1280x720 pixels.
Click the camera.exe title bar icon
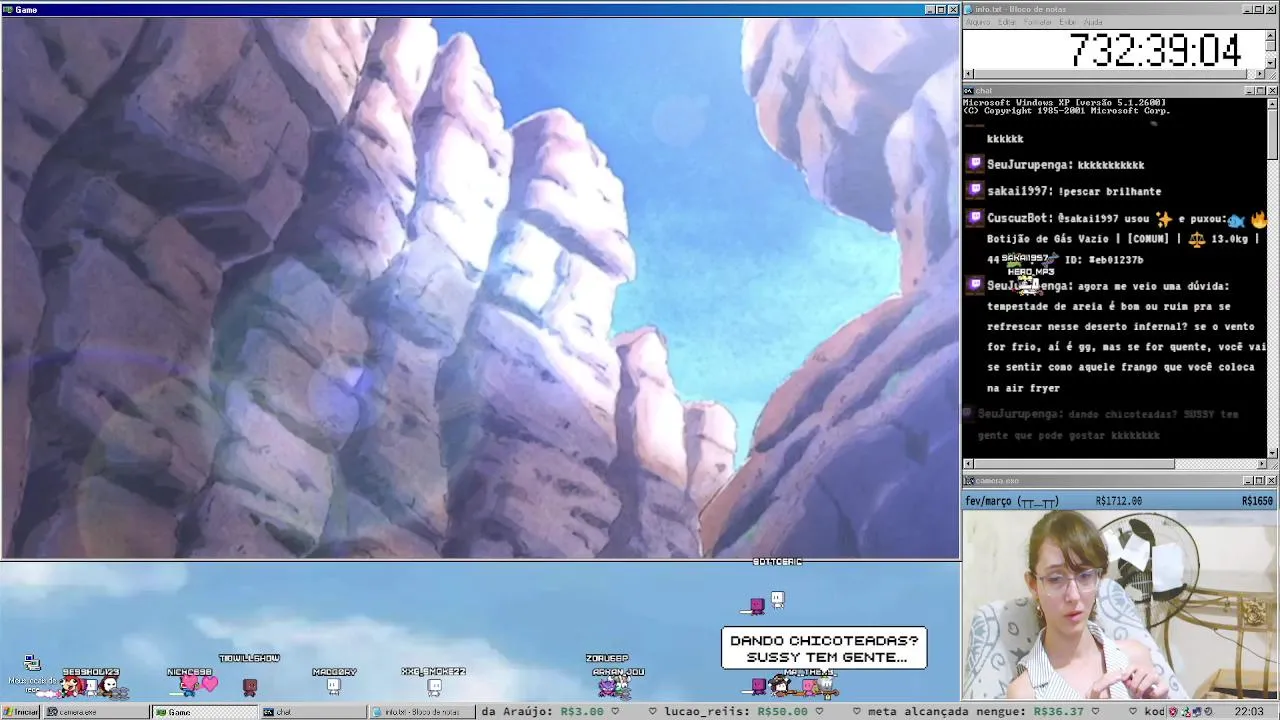(969, 481)
